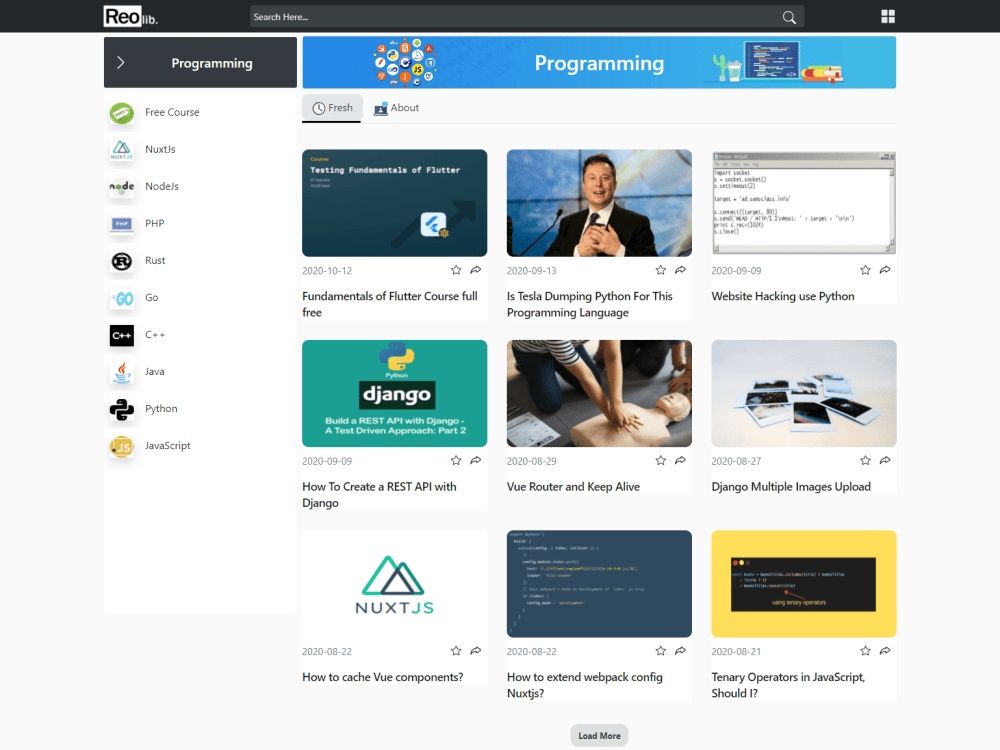Viewport: 1000px width, 750px height.
Task: Switch to the Fresh tab
Action: click(x=332, y=108)
